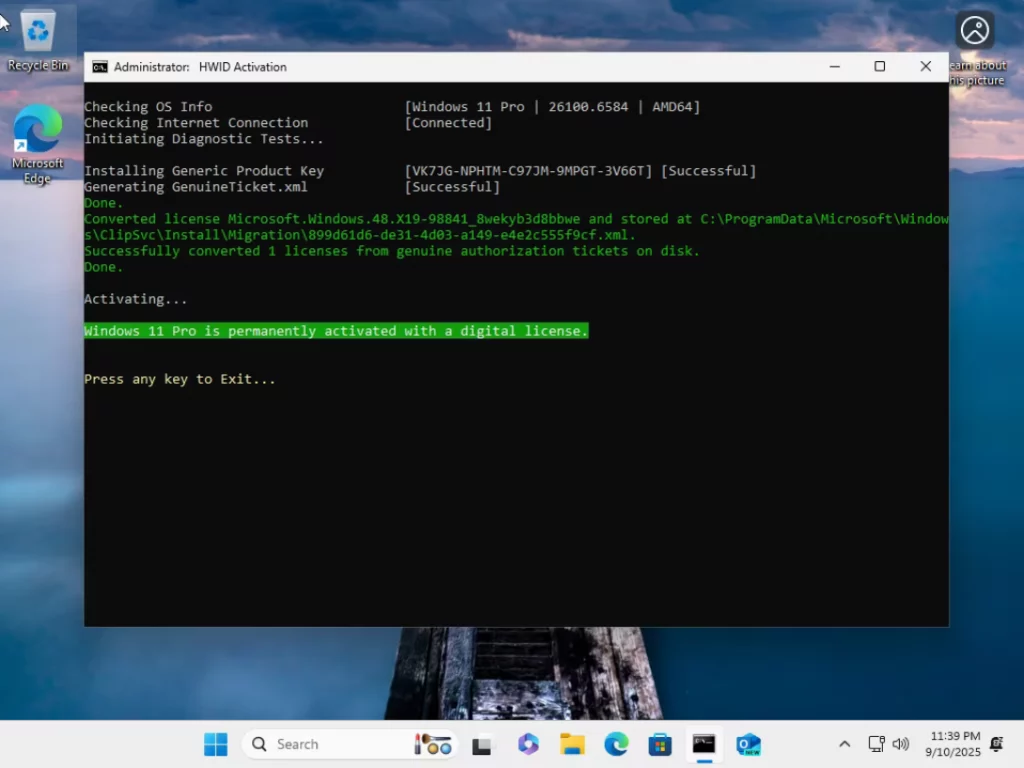Open the HWID Activation window system menu icon
Viewport: 1024px width, 768px height.
point(100,67)
